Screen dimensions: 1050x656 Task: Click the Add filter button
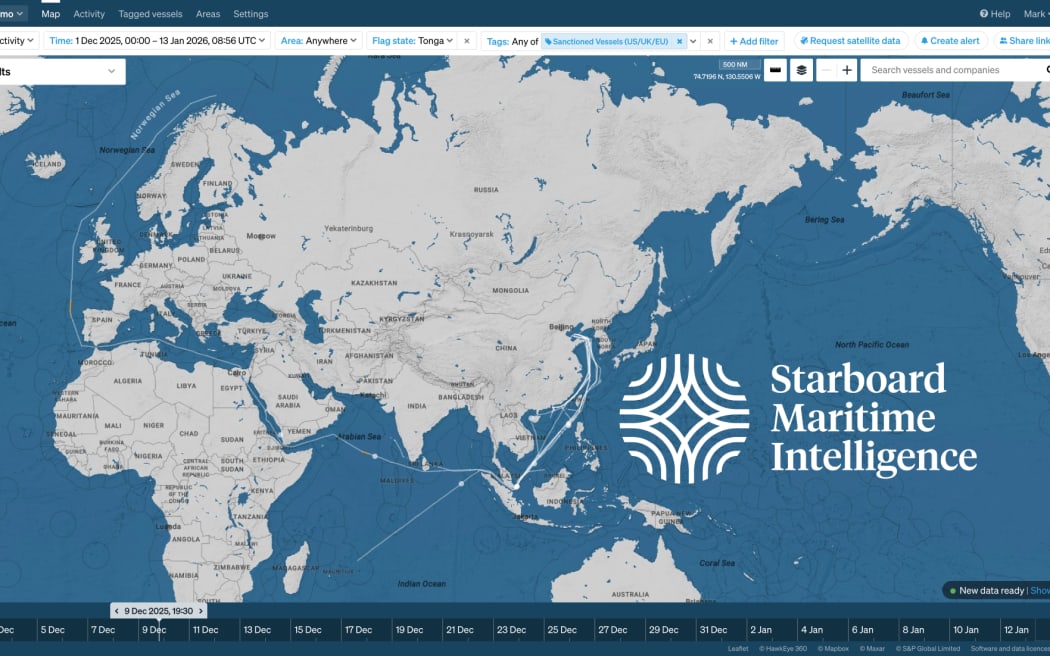point(754,41)
